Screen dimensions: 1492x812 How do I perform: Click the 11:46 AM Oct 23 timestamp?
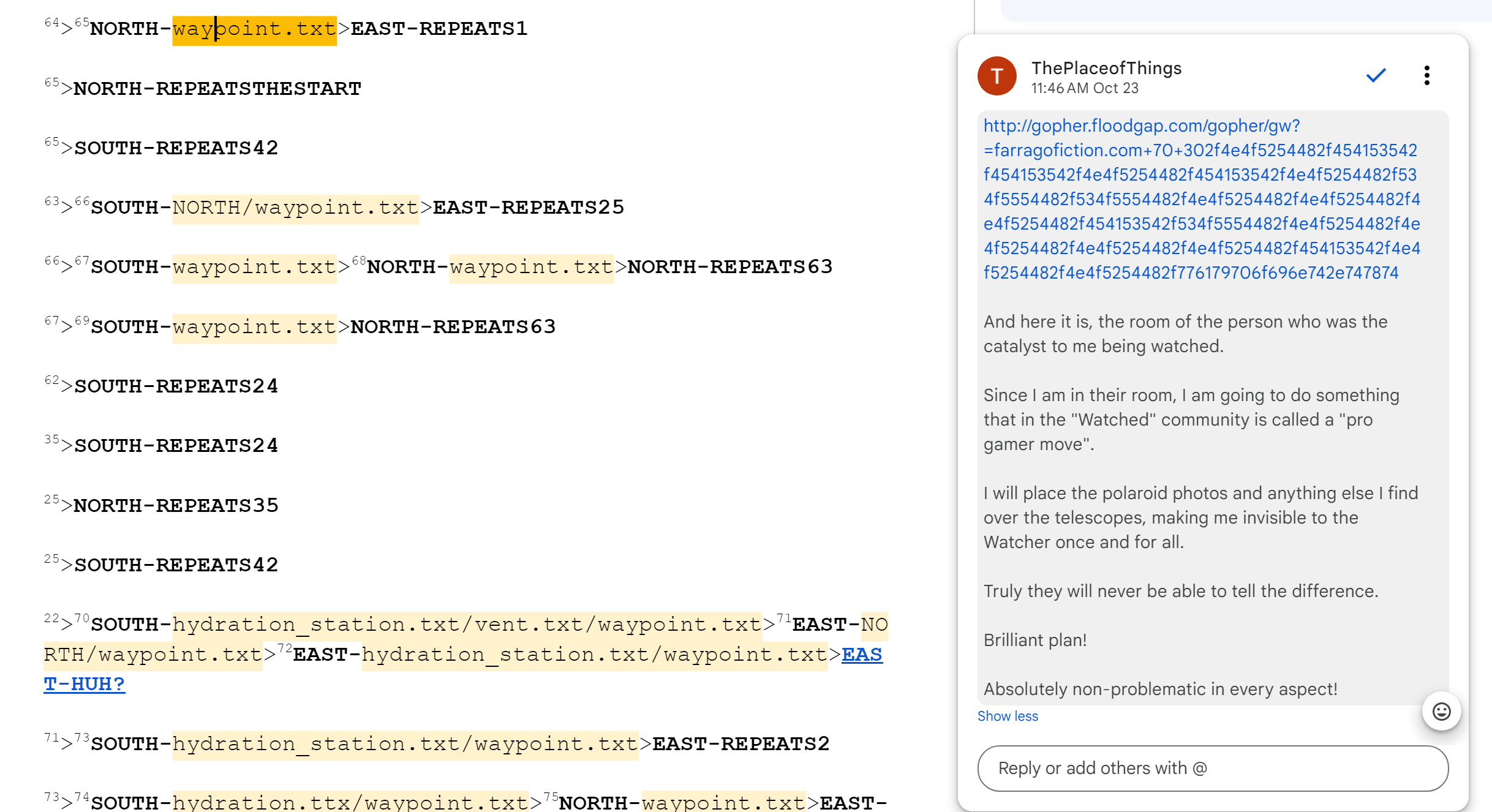click(1084, 88)
